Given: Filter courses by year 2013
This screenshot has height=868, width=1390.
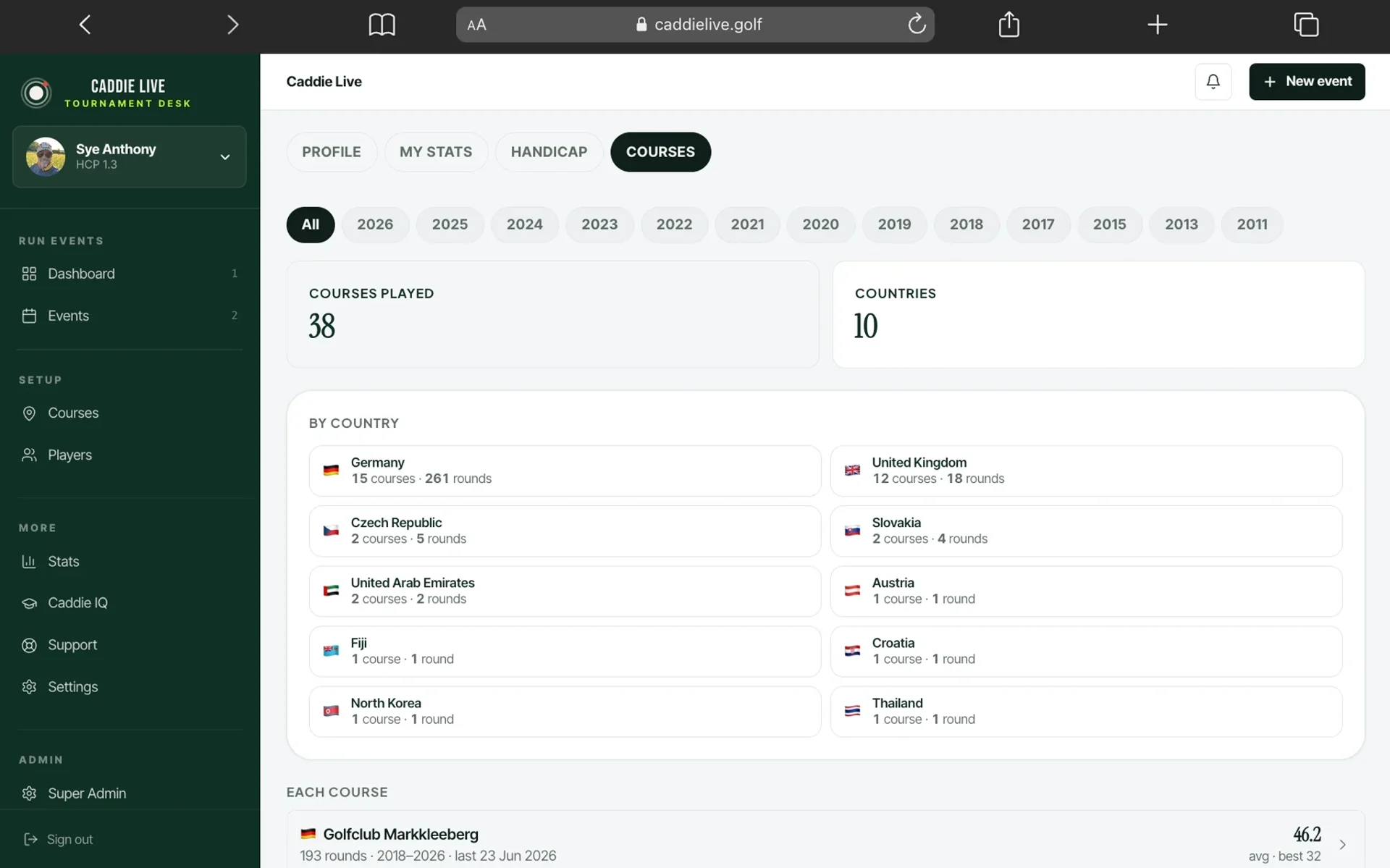Looking at the screenshot, I should (x=1181, y=224).
